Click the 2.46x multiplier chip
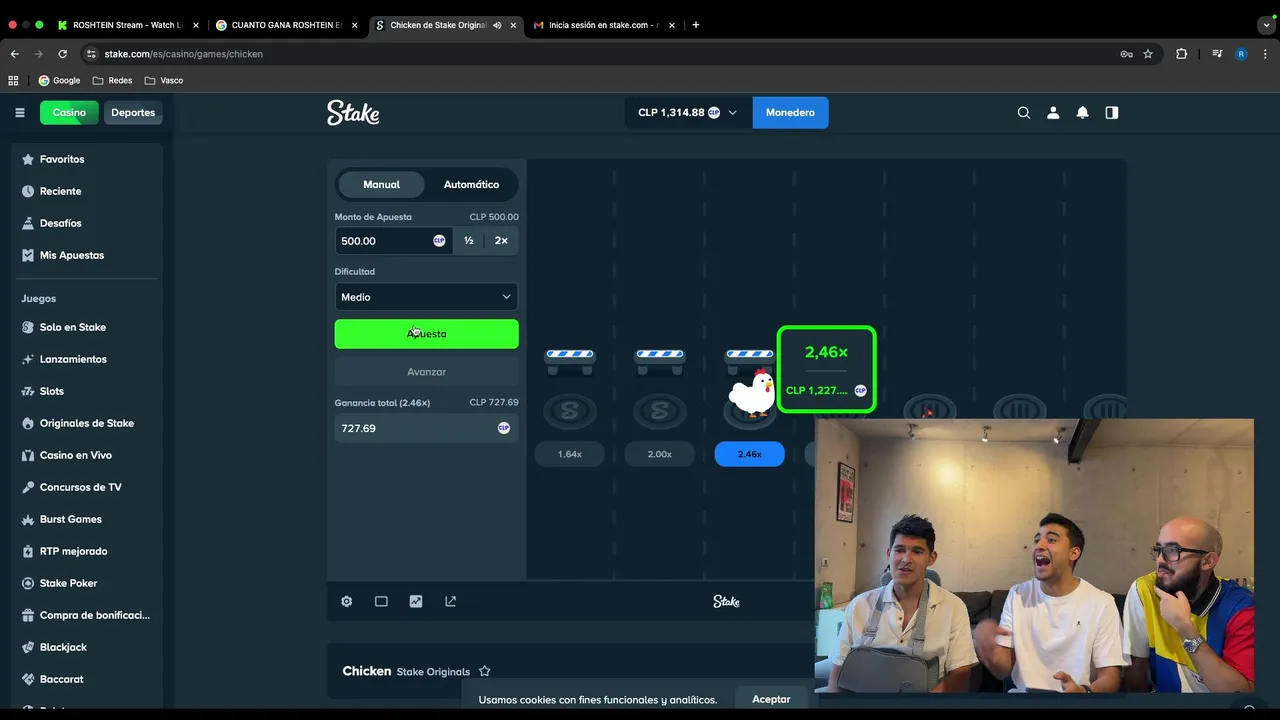Screen dimensions: 1280x720 coord(749,454)
